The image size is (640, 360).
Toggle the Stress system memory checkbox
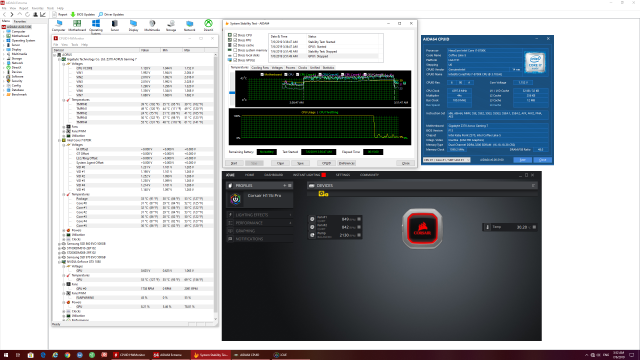[x=235, y=50]
